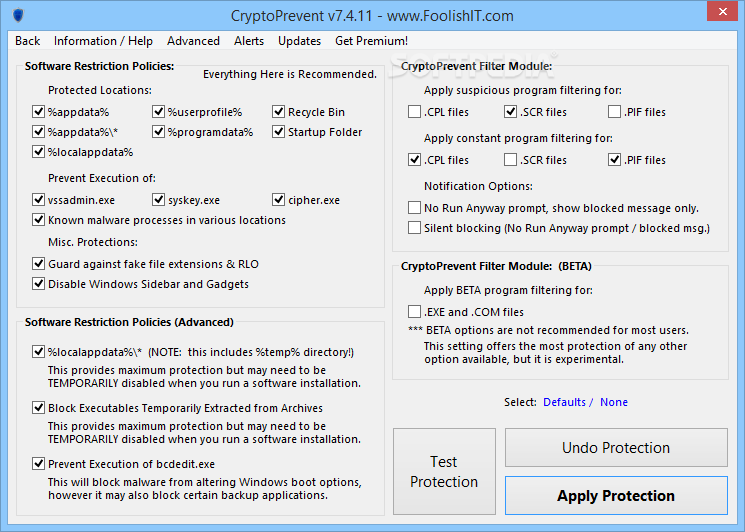745x532 pixels.
Task: Uncheck Block Executables Temporarily Extracted from Archives
Action: (38, 408)
